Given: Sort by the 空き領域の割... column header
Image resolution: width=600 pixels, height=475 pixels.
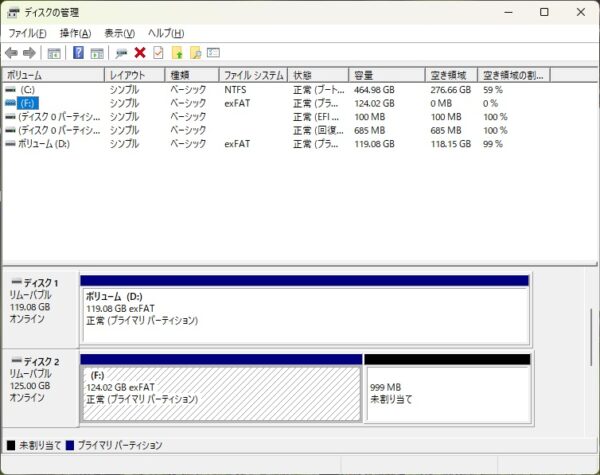Looking at the screenshot, I should pos(514,75).
